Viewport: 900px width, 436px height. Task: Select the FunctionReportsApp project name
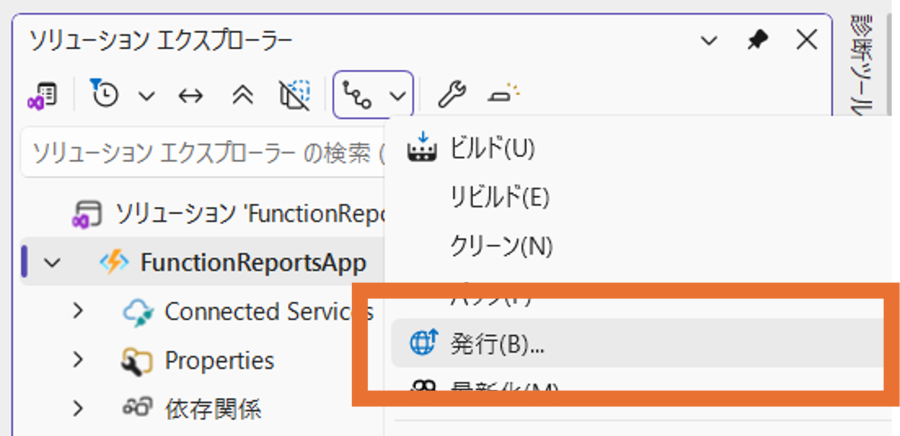pos(253,263)
